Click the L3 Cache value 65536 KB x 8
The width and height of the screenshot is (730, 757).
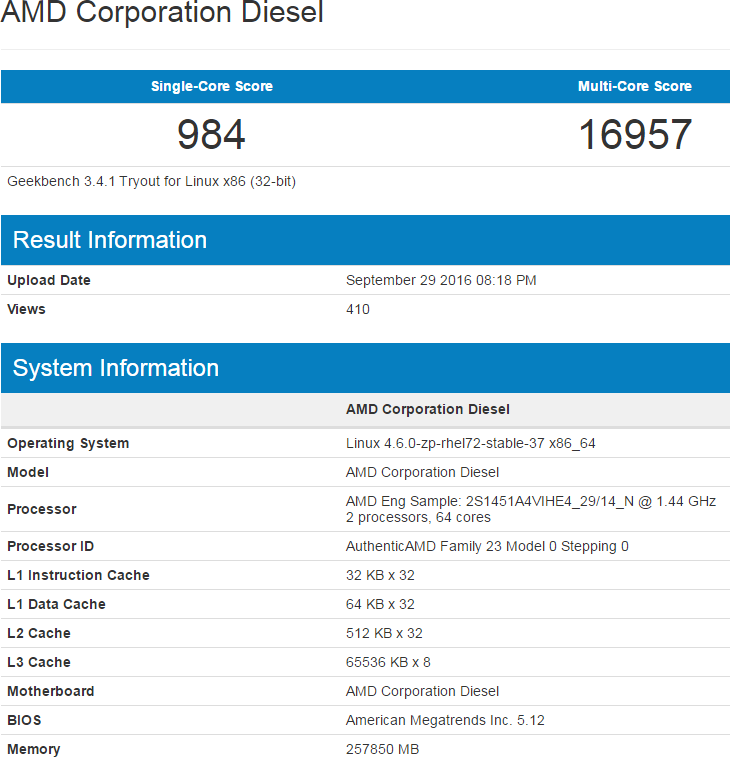tap(388, 662)
